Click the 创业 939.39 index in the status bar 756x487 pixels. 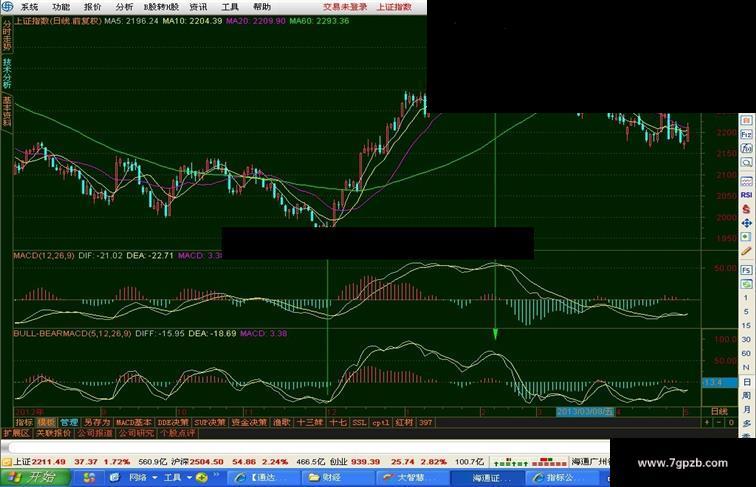[x=354, y=461]
